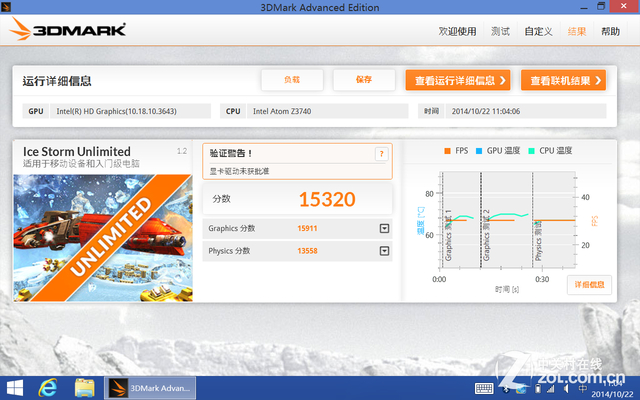Select the 结果 tab

pos(577,31)
